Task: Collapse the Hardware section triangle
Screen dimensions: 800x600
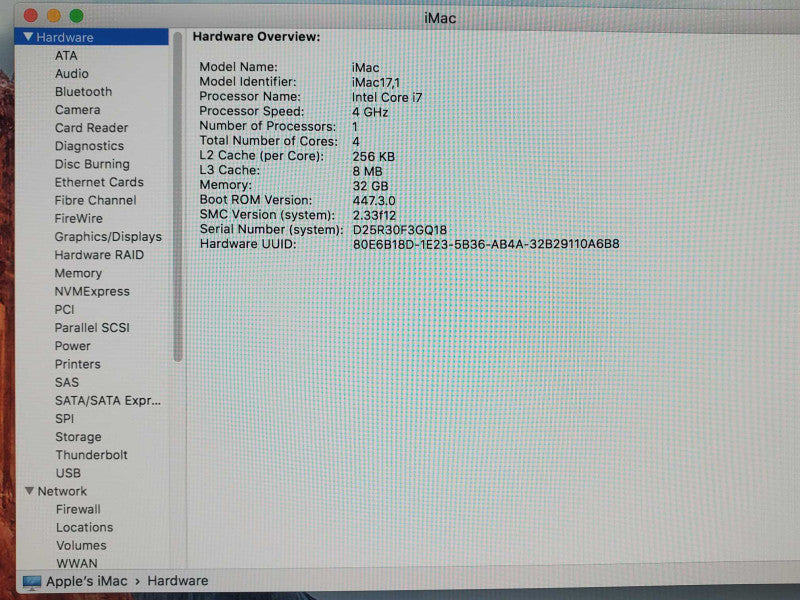Action: coord(29,37)
